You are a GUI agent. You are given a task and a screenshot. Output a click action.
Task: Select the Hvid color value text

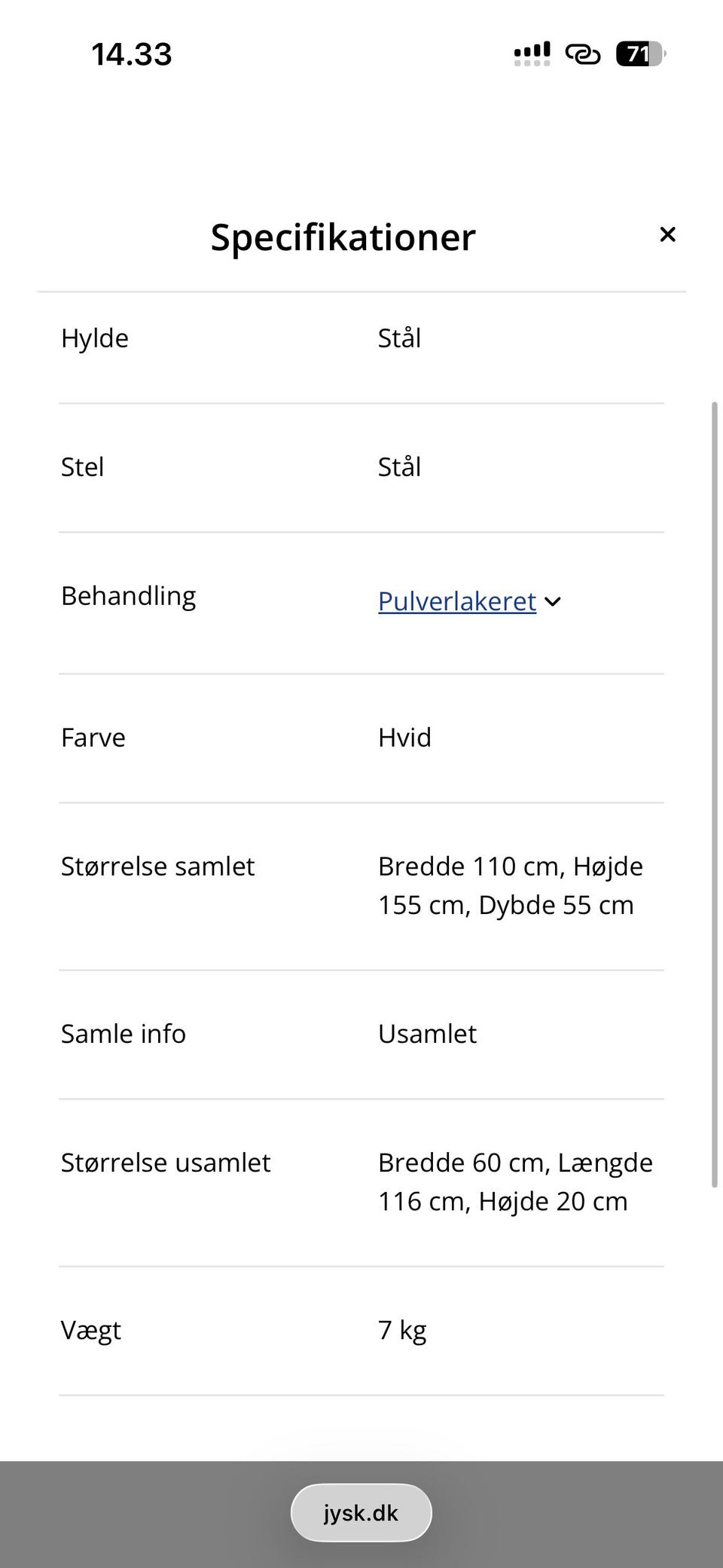pyautogui.click(x=404, y=738)
